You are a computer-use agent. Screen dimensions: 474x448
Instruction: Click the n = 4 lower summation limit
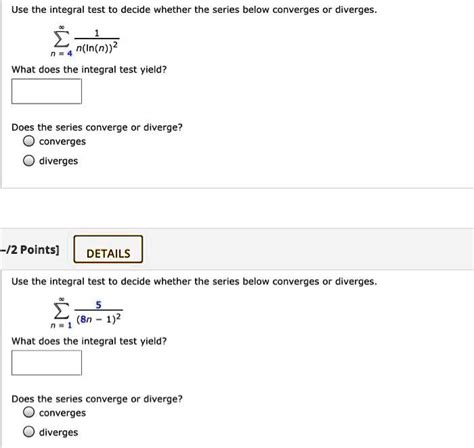[61, 53]
